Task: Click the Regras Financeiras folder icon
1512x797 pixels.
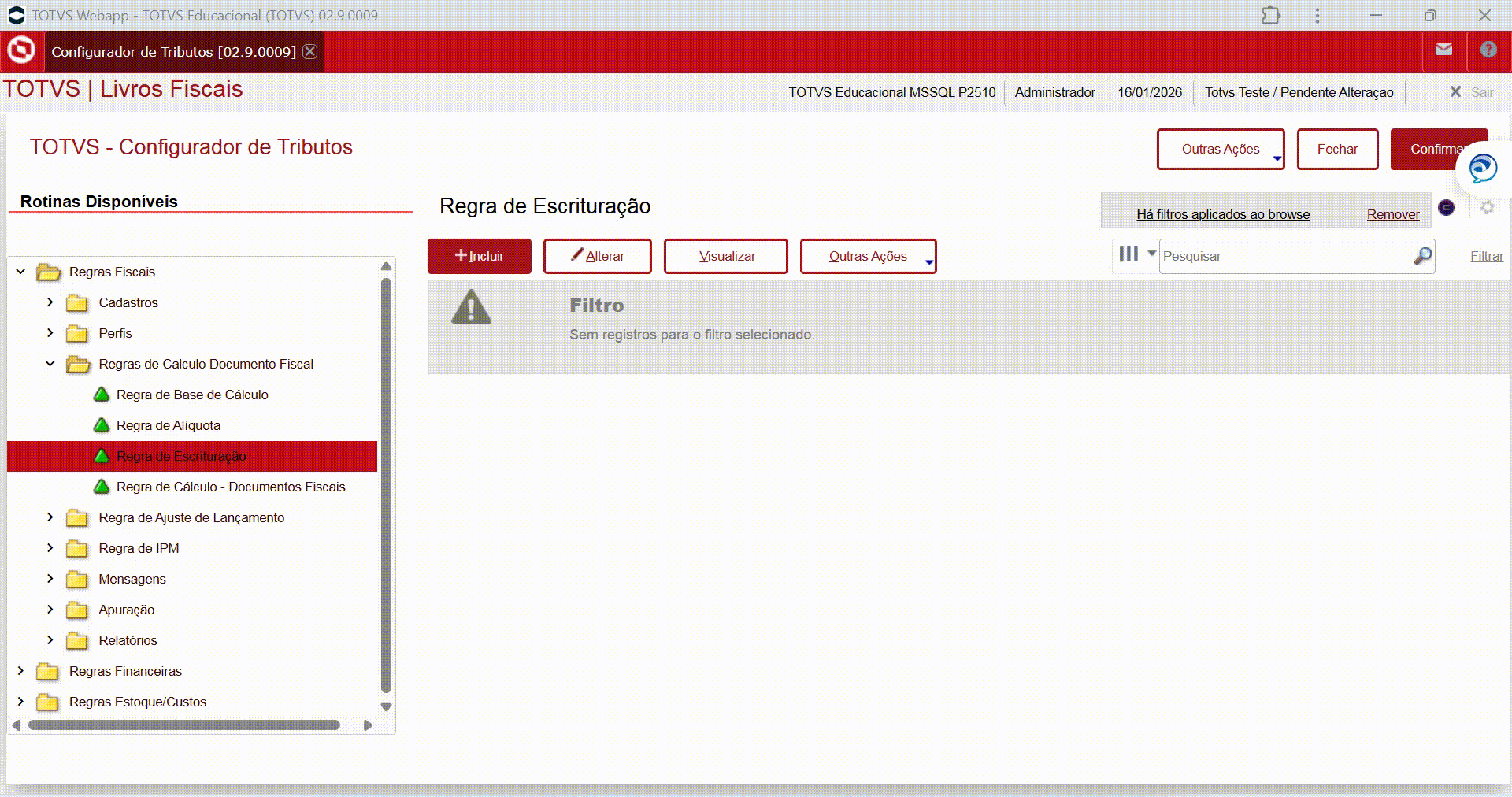Action: 47,672
